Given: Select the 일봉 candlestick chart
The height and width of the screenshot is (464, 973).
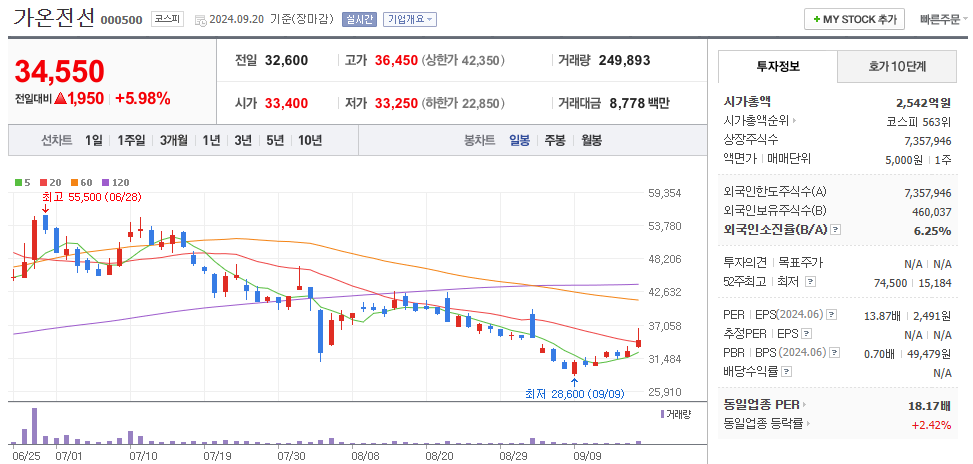Looking at the screenshot, I should 519,140.
